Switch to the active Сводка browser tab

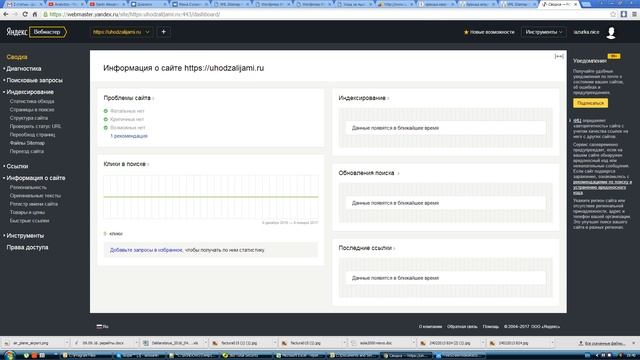(x=558, y=4)
